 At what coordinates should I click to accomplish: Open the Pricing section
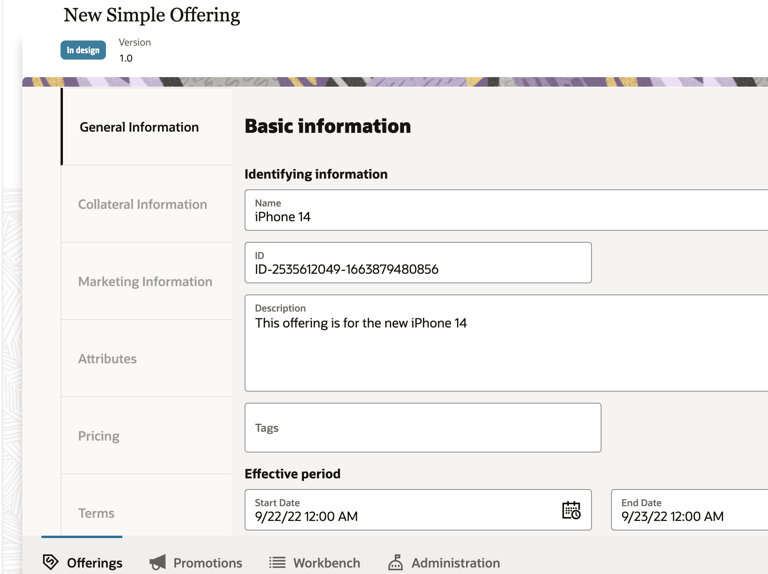click(98, 436)
